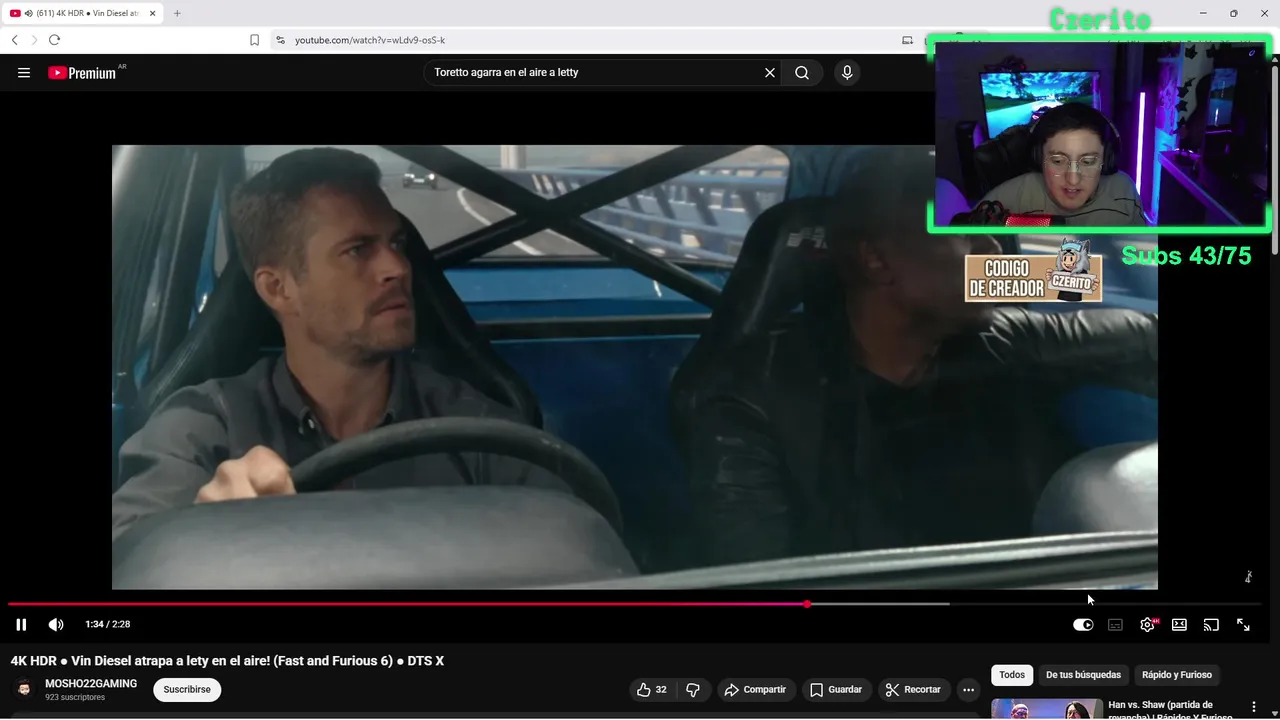Image resolution: width=1280 pixels, height=720 pixels.
Task: Click the 1:34 / 2:28 time display
Action: click(x=108, y=625)
